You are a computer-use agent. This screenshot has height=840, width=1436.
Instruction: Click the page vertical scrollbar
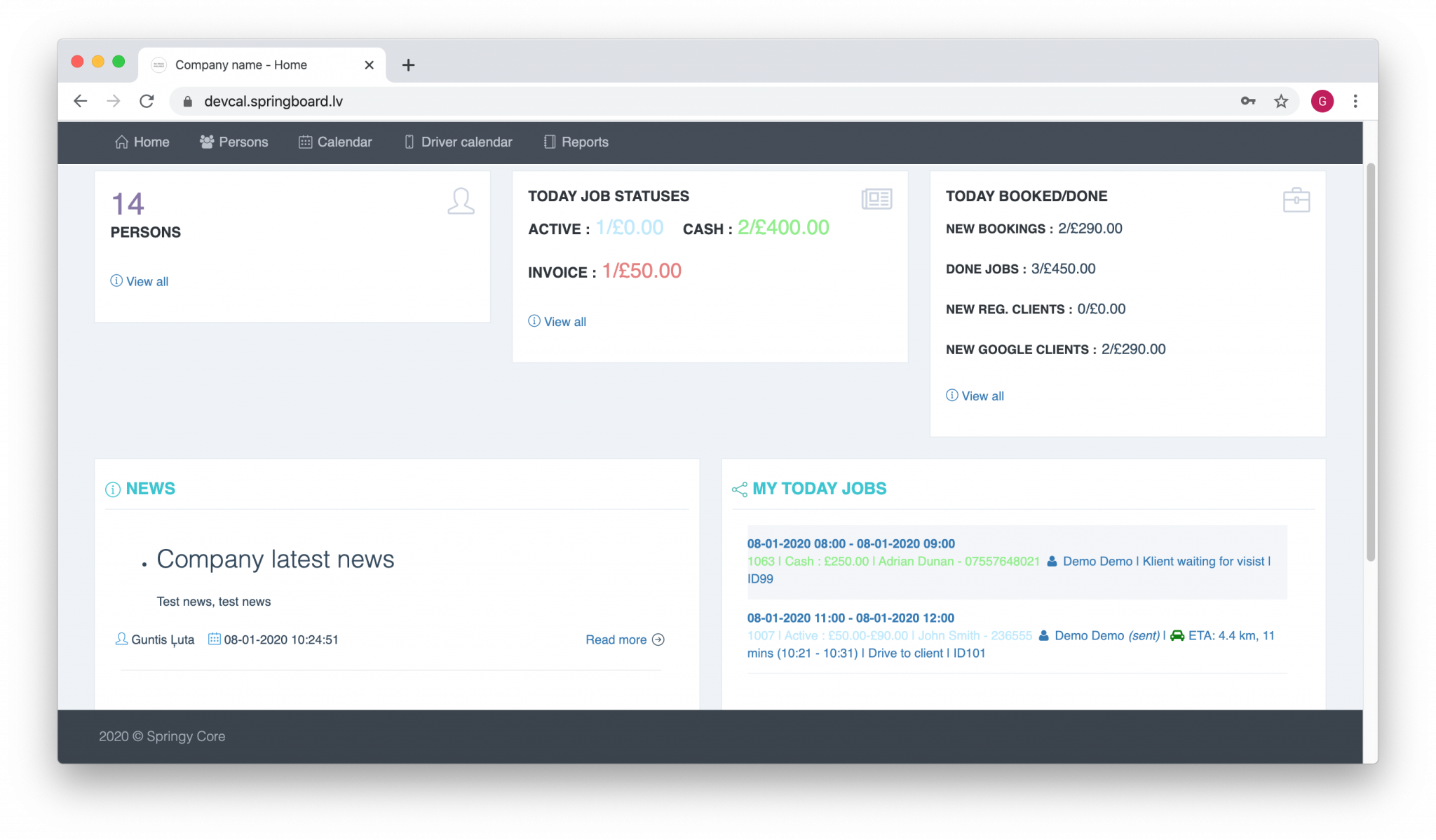(x=1371, y=362)
